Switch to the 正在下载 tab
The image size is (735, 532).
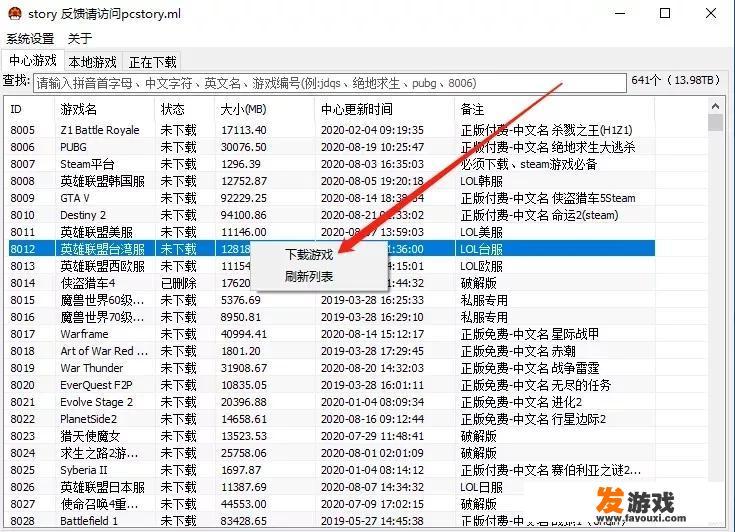click(x=152, y=62)
